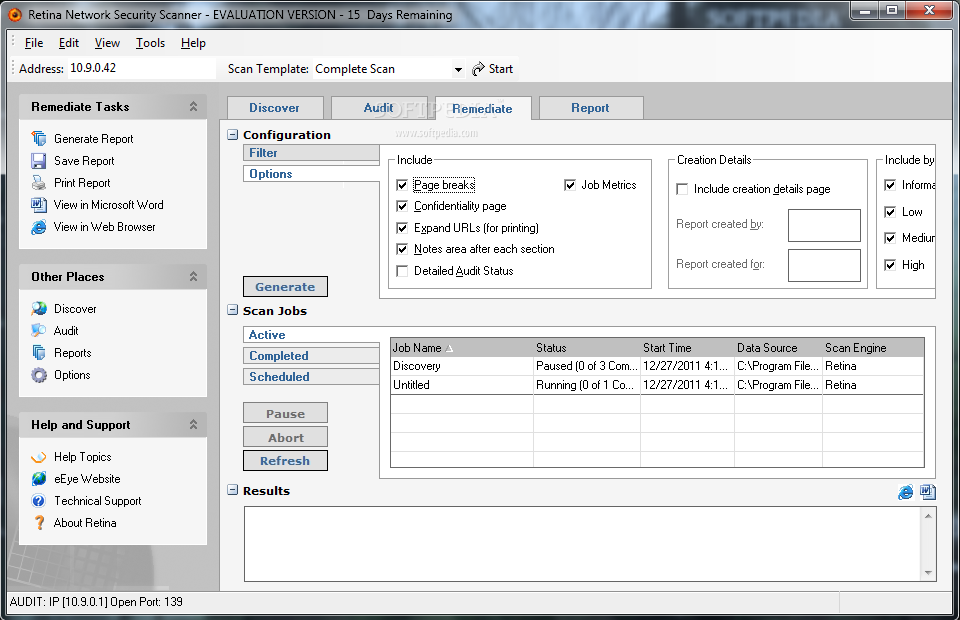Open results in browser via Results header icon
This screenshot has width=960, height=620.
click(906, 491)
